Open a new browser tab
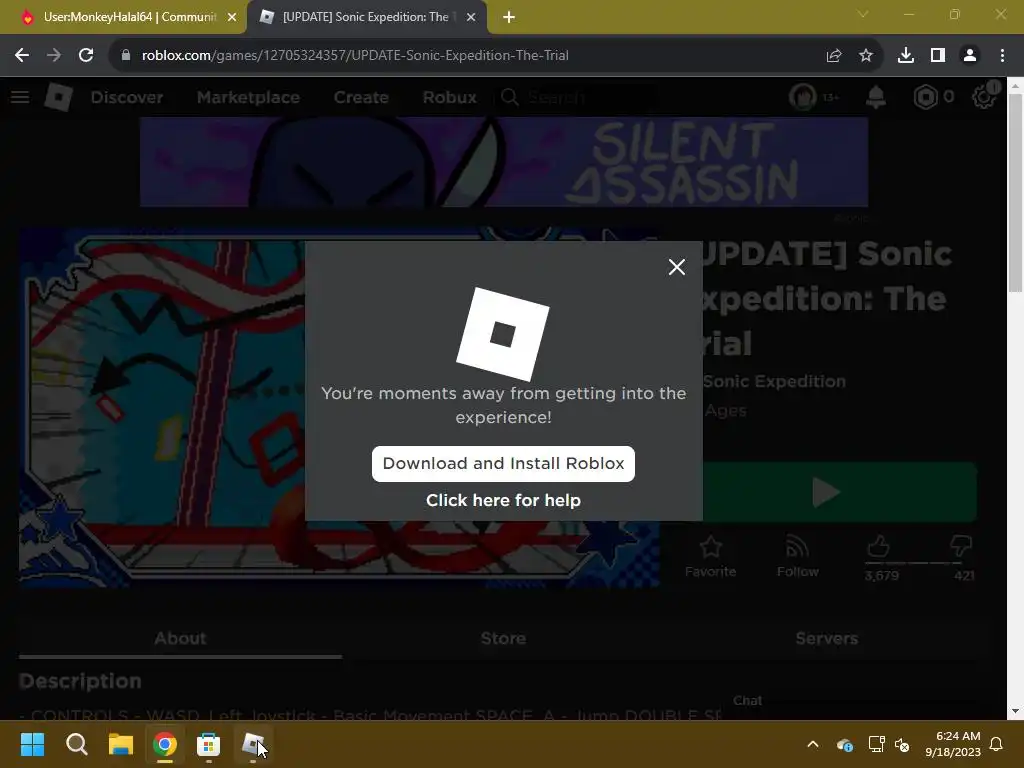 point(509,18)
